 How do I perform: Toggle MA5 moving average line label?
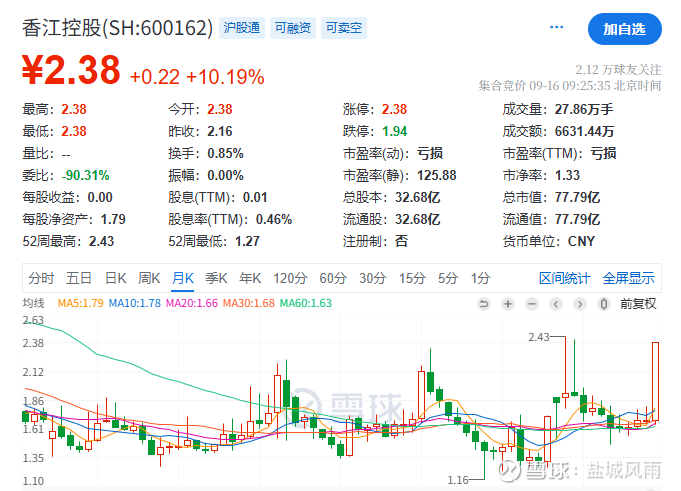coord(80,303)
